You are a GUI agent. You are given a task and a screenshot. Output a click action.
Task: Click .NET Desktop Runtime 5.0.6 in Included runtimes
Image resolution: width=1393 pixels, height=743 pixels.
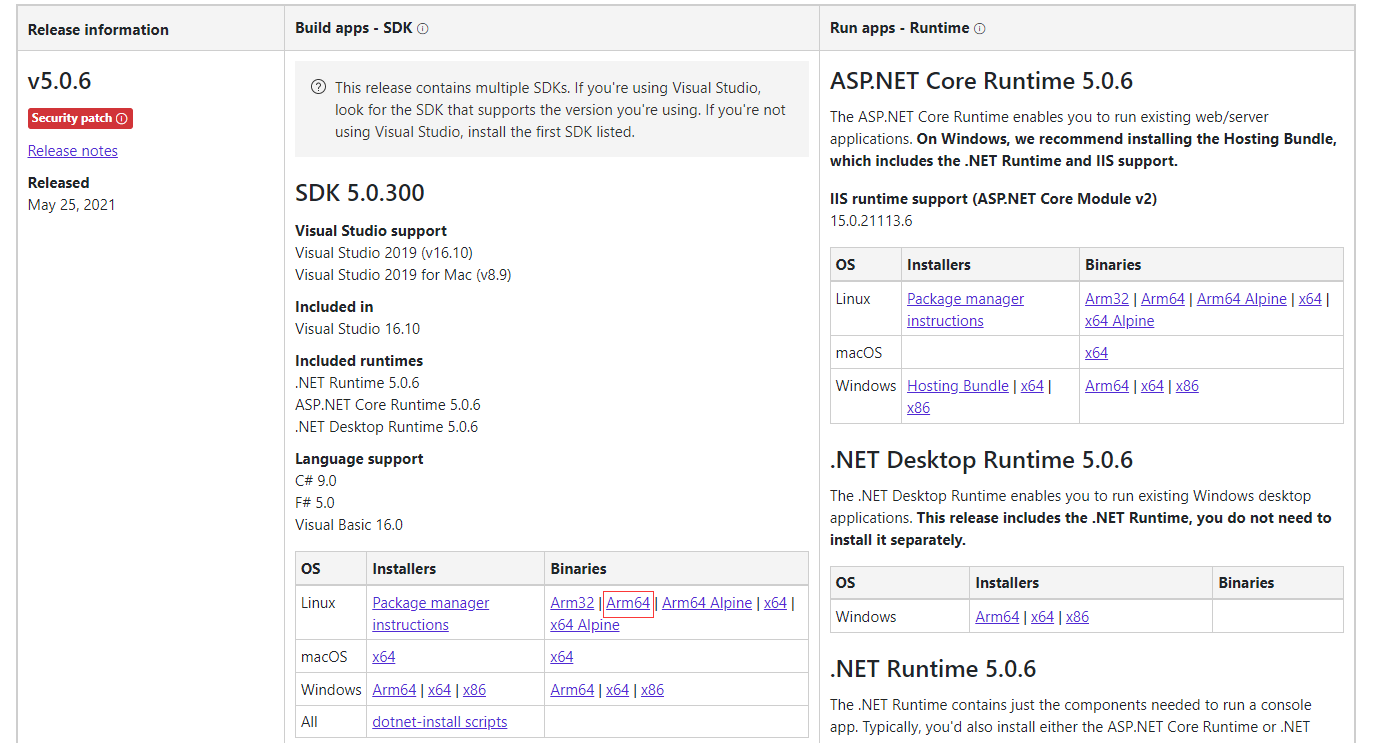pyautogui.click(x=386, y=427)
